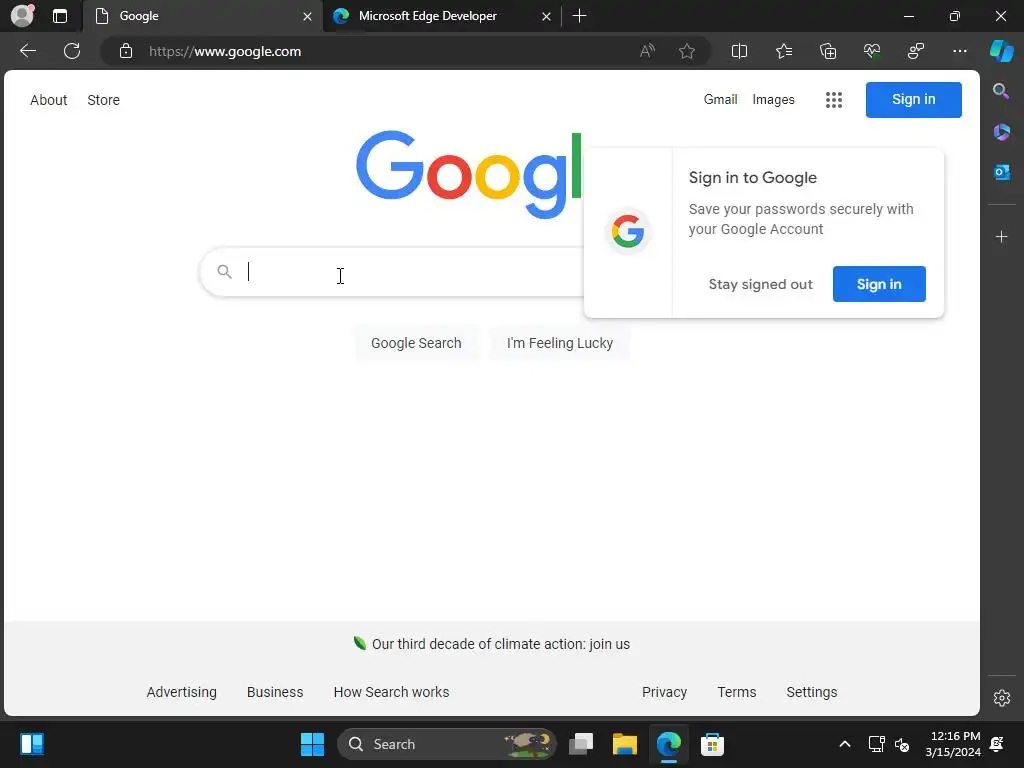Viewport: 1024px width, 768px height.
Task: Choose Stay signed out in popup
Action: point(760,284)
